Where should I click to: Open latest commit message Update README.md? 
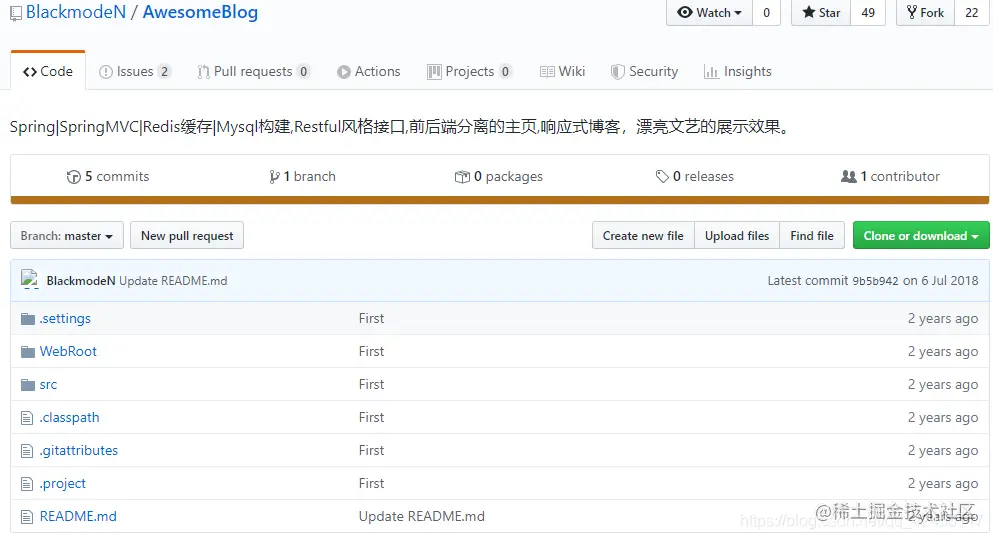(x=173, y=281)
